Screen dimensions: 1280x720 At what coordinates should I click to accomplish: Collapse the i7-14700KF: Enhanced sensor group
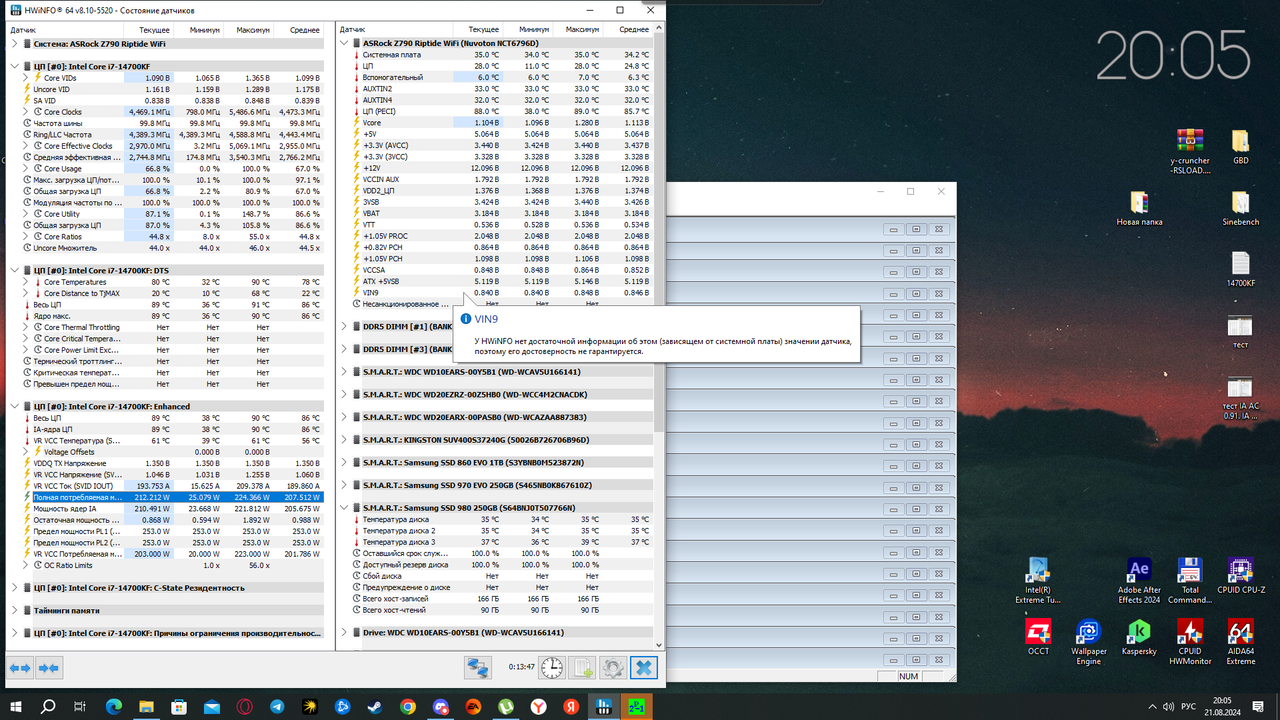(x=14, y=406)
